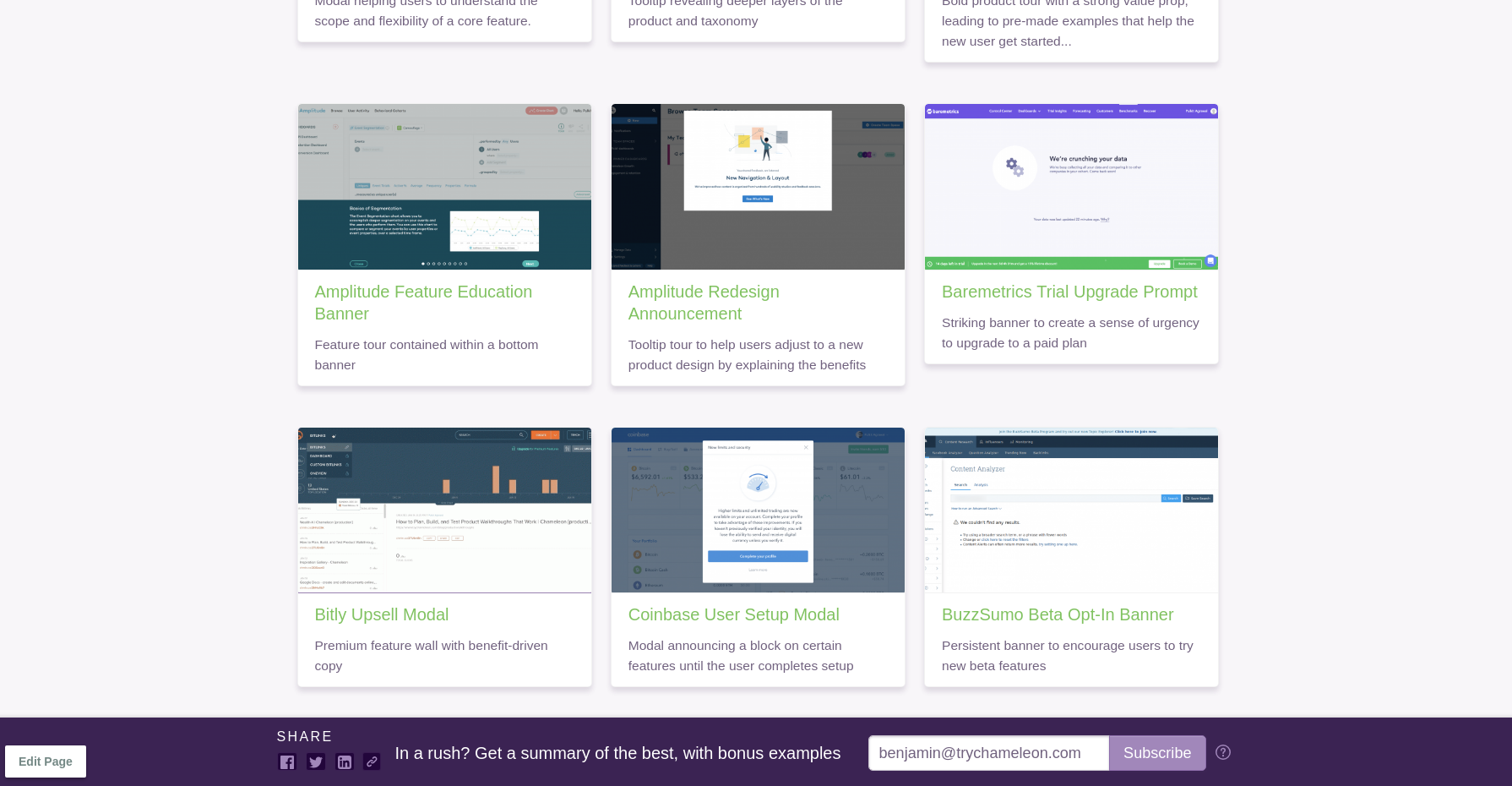
Task: Click Amplitude Feature Education Banner thumbnail
Action: click(444, 187)
